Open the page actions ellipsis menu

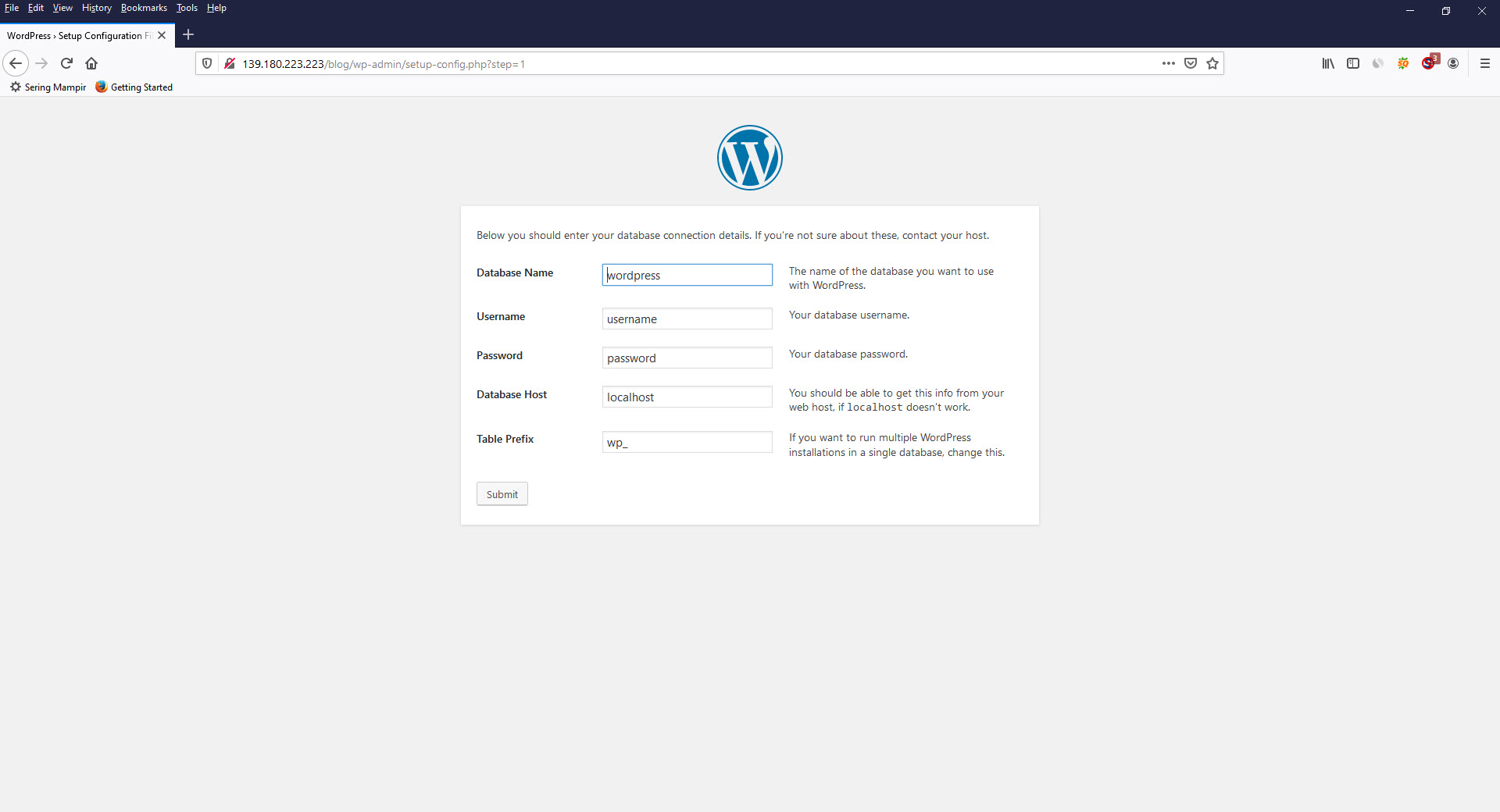point(1168,63)
